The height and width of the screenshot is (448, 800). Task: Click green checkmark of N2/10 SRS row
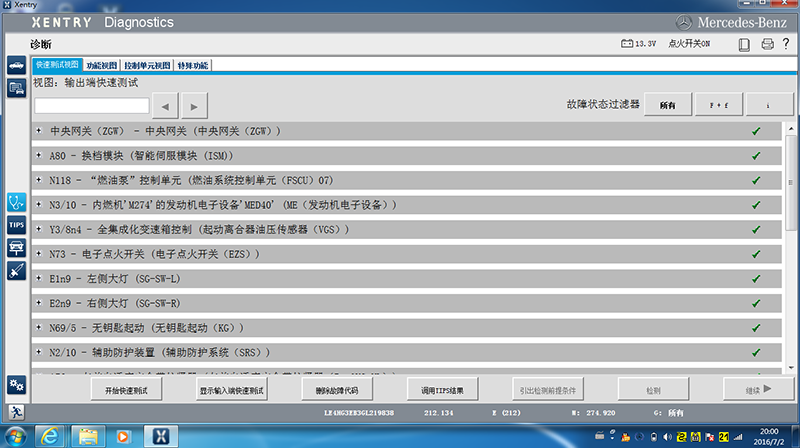(756, 353)
